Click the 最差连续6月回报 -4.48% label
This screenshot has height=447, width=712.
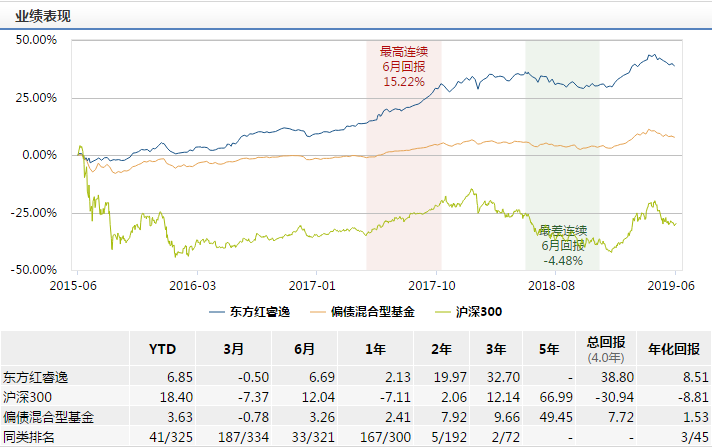click(563, 245)
